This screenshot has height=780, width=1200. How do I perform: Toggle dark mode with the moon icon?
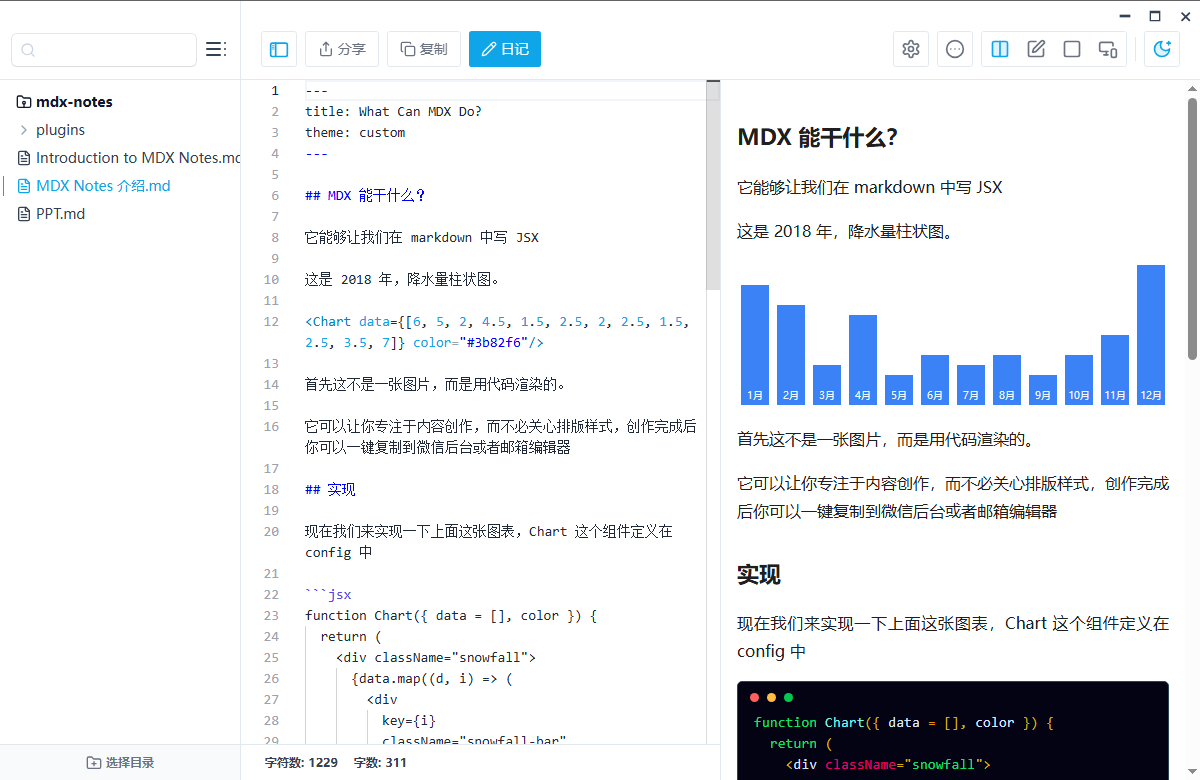point(1161,48)
